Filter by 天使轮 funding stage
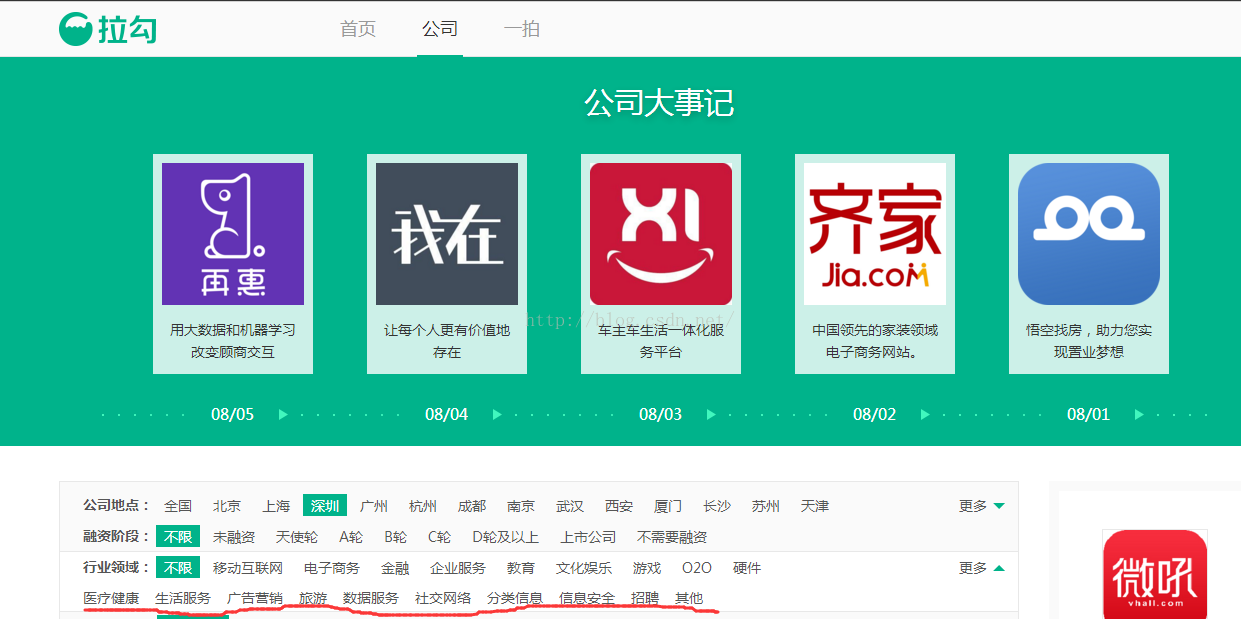This screenshot has height=619, width=1241. [x=297, y=537]
